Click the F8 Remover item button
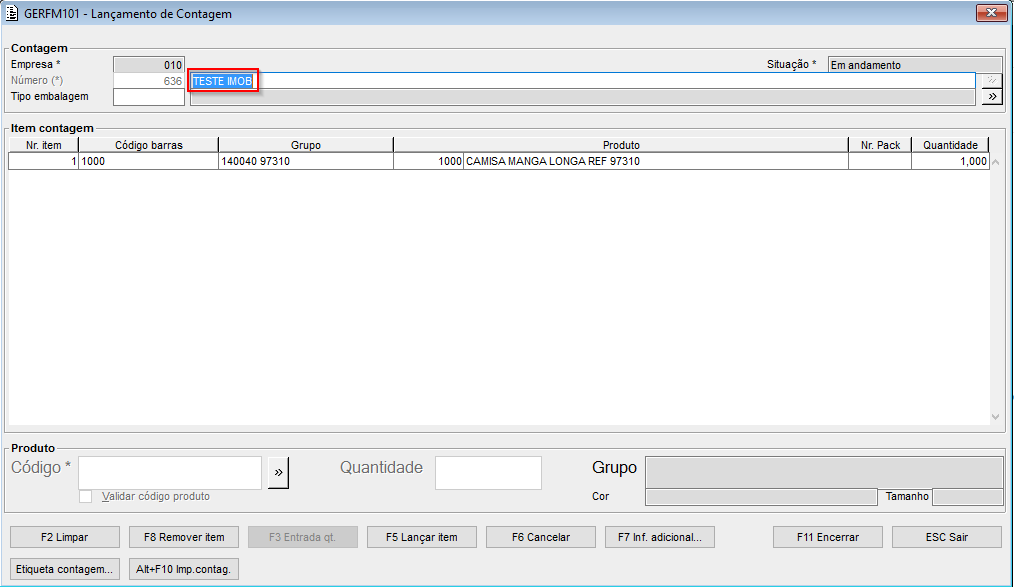The height and width of the screenshot is (587, 1014). tap(184, 537)
